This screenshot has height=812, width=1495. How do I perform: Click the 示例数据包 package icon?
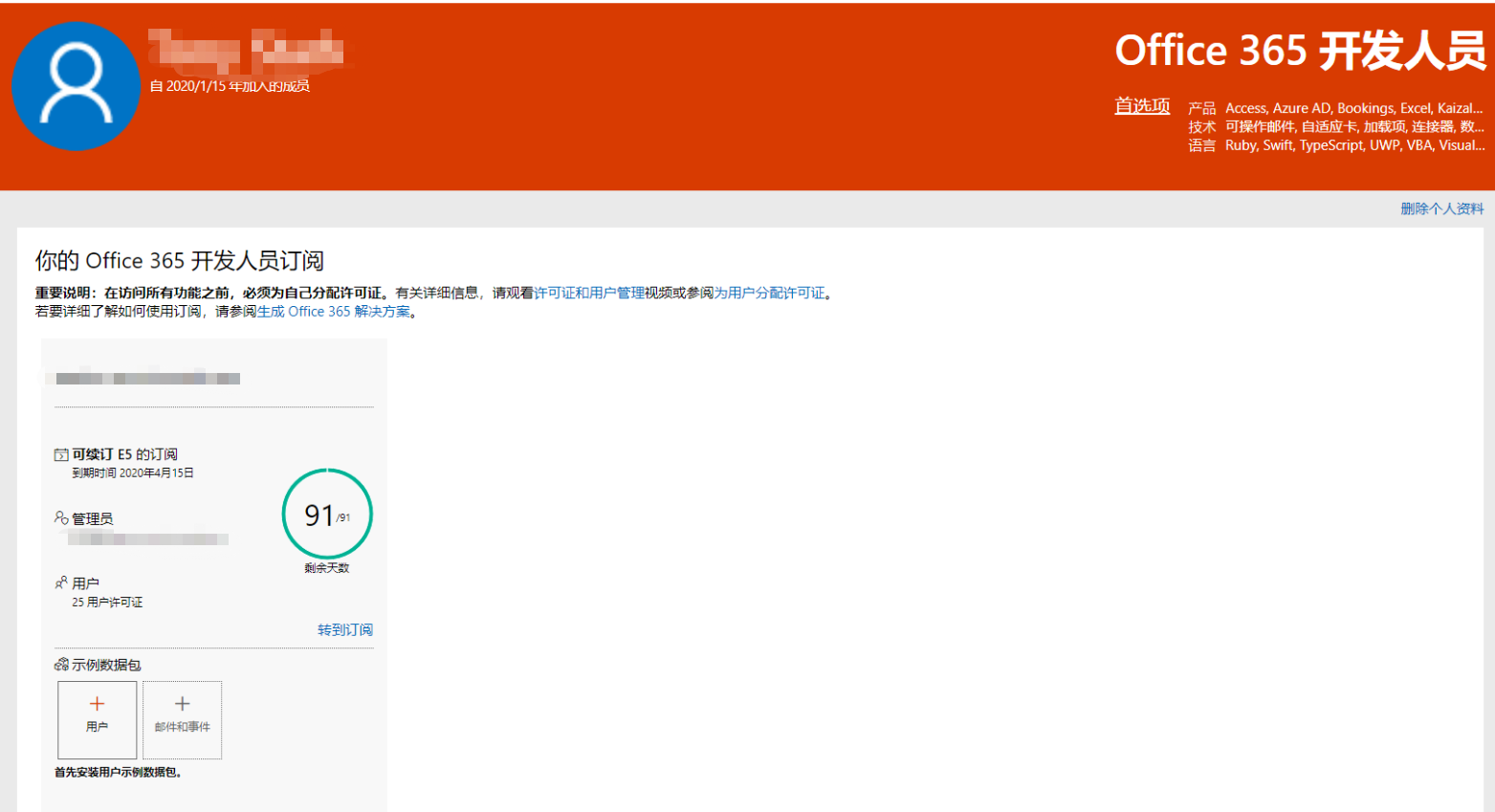tap(61, 665)
